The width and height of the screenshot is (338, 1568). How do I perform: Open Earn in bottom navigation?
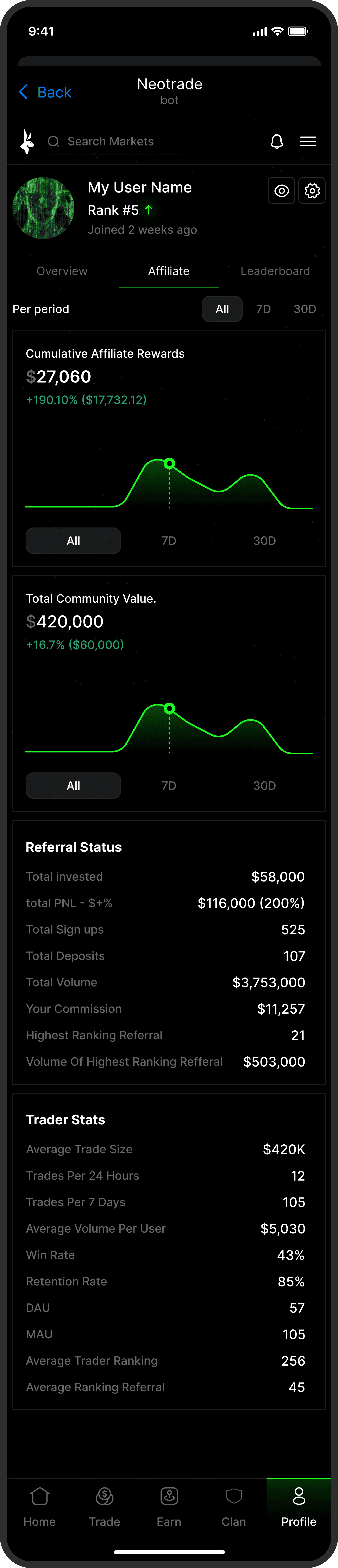point(169,1505)
